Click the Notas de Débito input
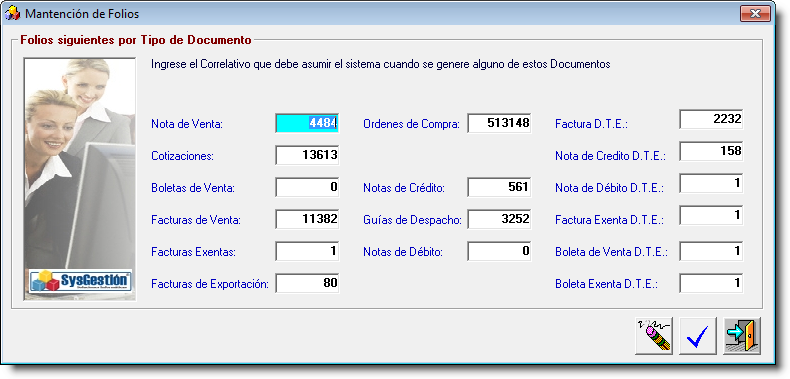Screen dimensions: 790x379 click(499, 251)
